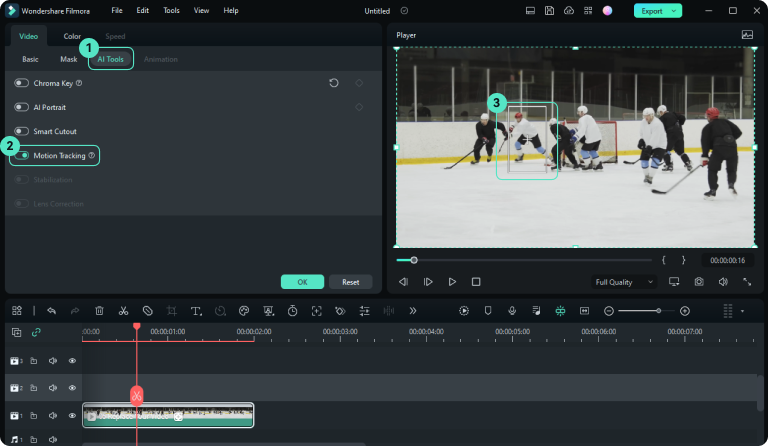This screenshot has height=446, width=768.
Task: Click the play-from-start frame step icon
Action: [428, 282]
